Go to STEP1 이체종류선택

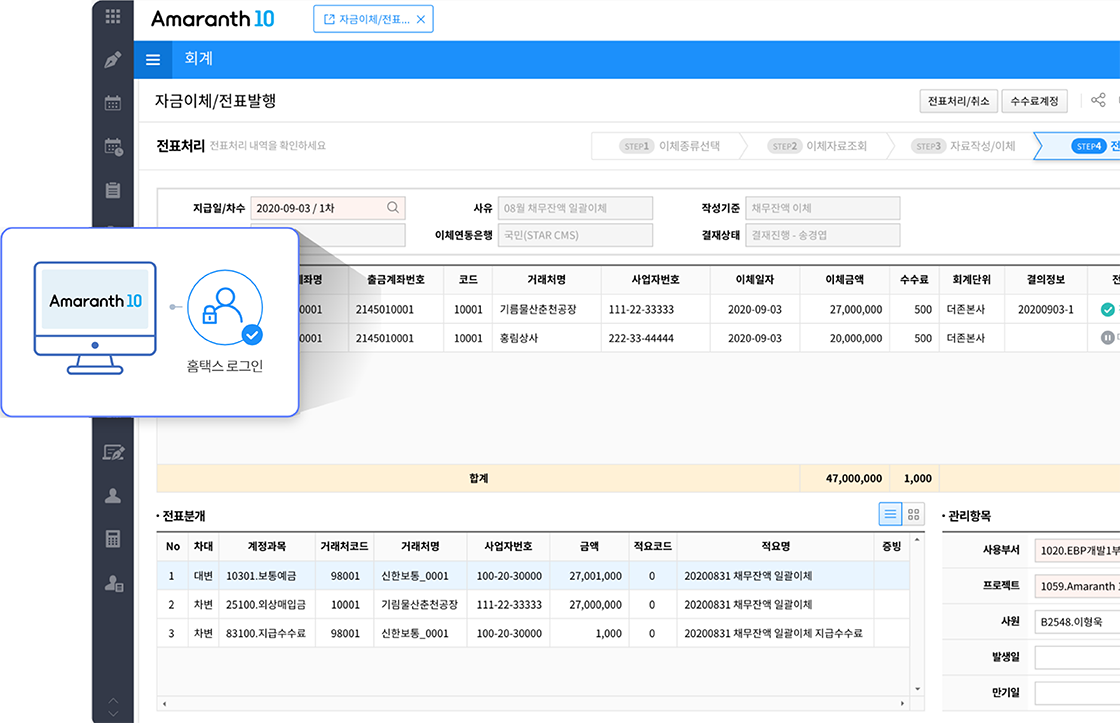pyautogui.click(x=669, y=146)
